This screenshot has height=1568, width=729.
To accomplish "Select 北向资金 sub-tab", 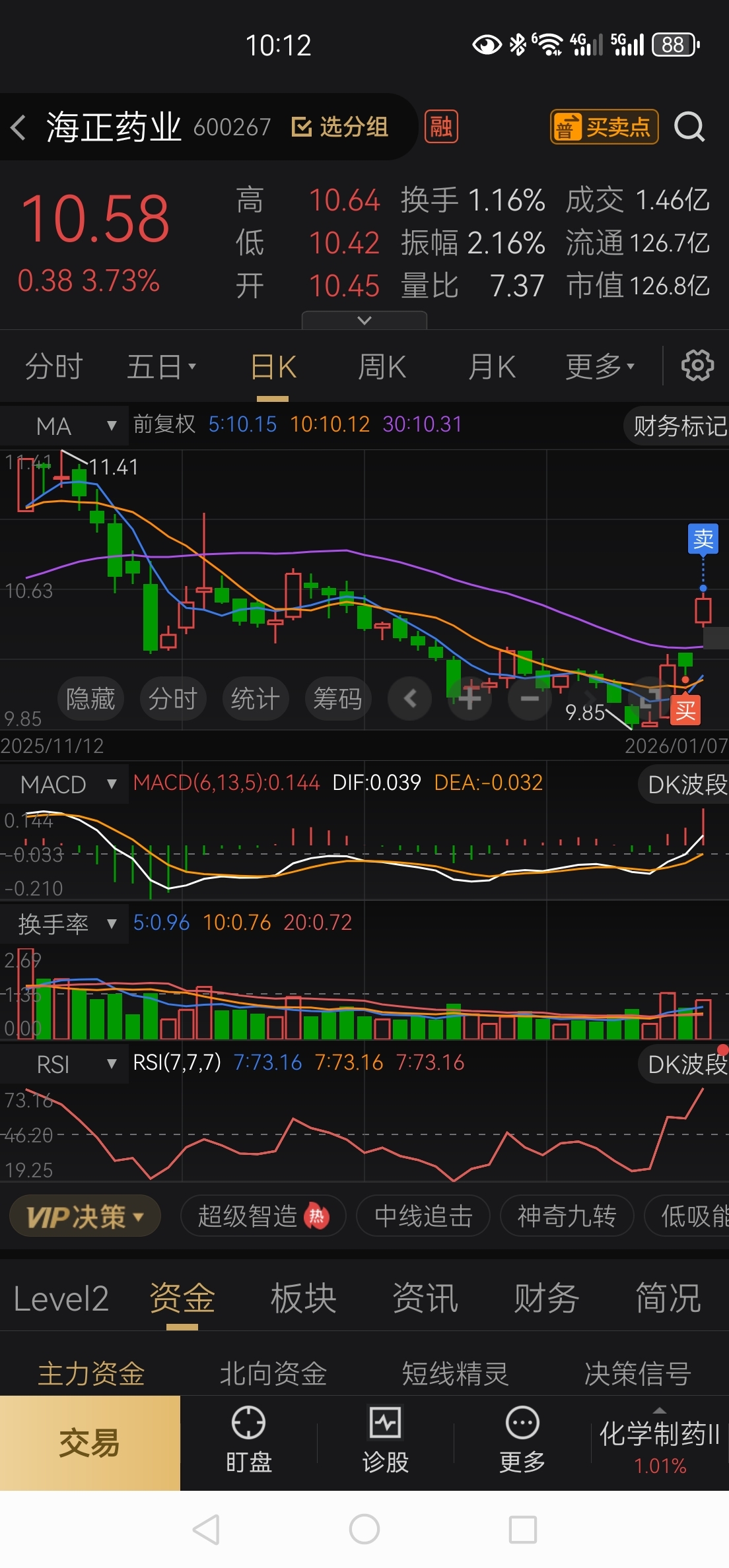I will (x=273, y=1373).
